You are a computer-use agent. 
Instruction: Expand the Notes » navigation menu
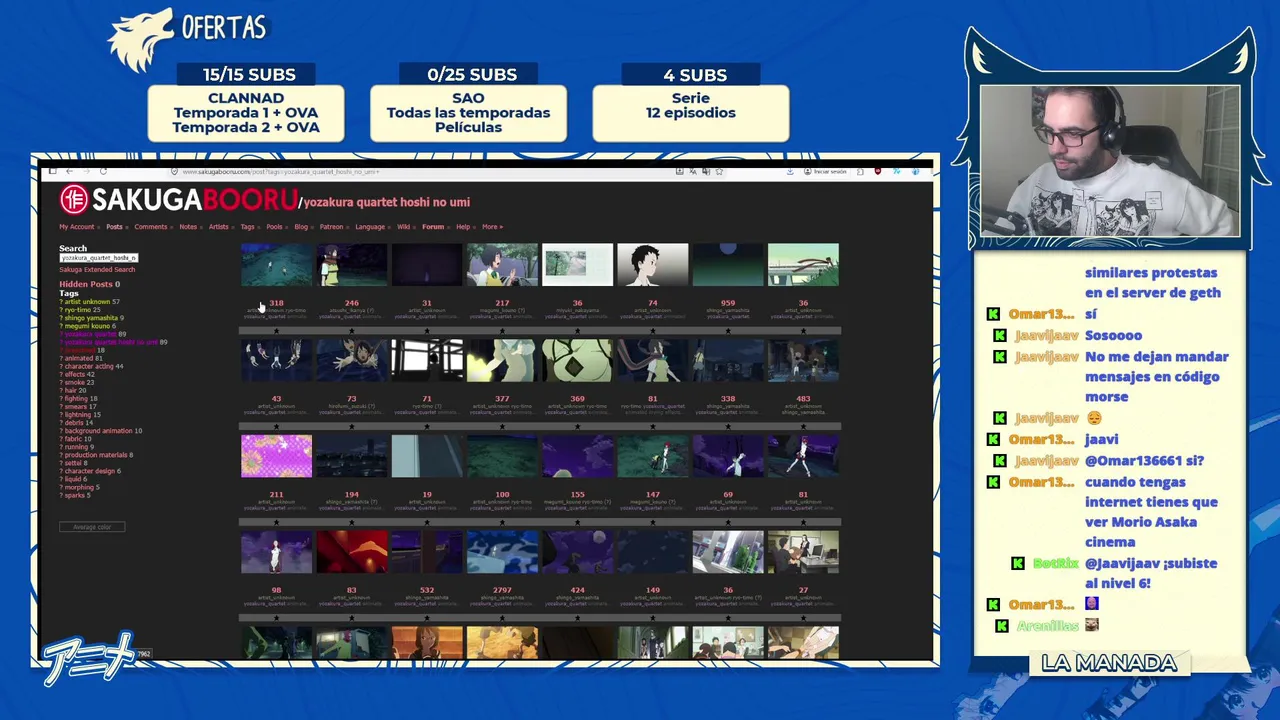click(190, 227)
